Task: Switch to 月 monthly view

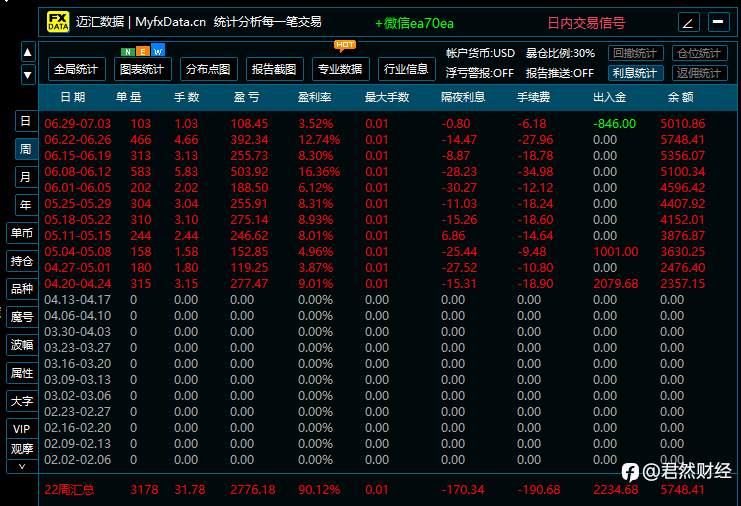Action: 26,177
